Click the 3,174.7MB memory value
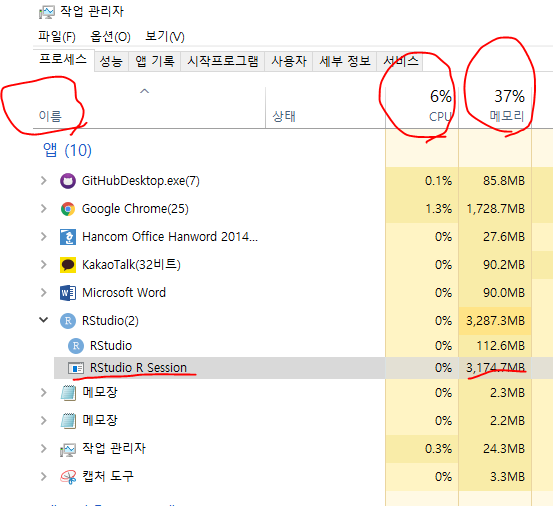The width and height of the screenshot is (553, 506). pos(496,368)
